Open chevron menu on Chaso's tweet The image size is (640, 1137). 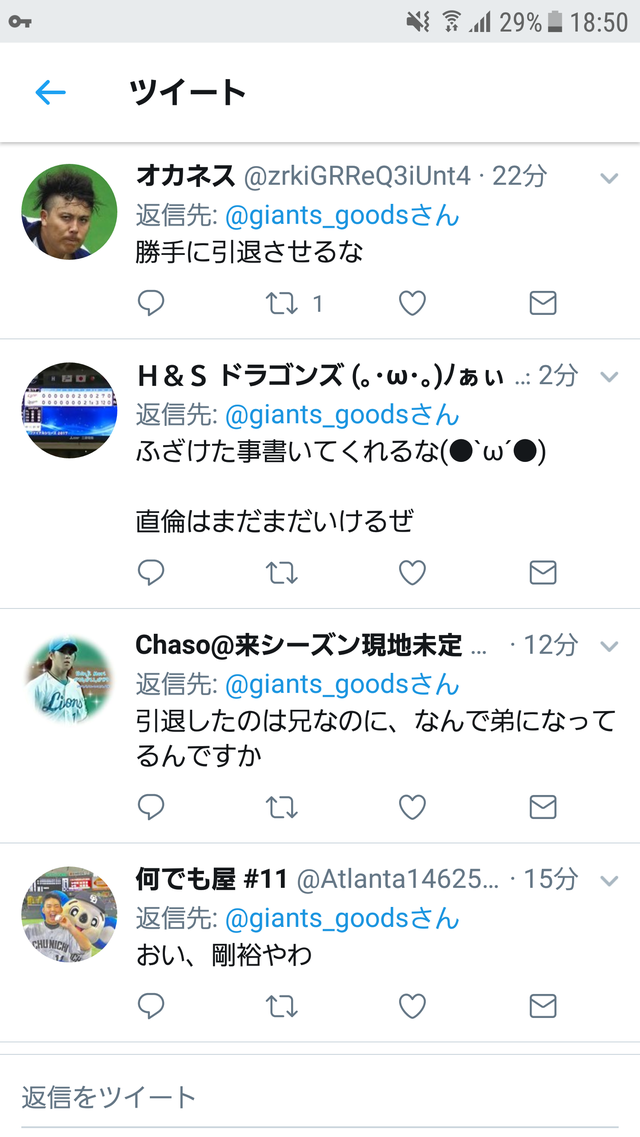[x=610, y=645]
